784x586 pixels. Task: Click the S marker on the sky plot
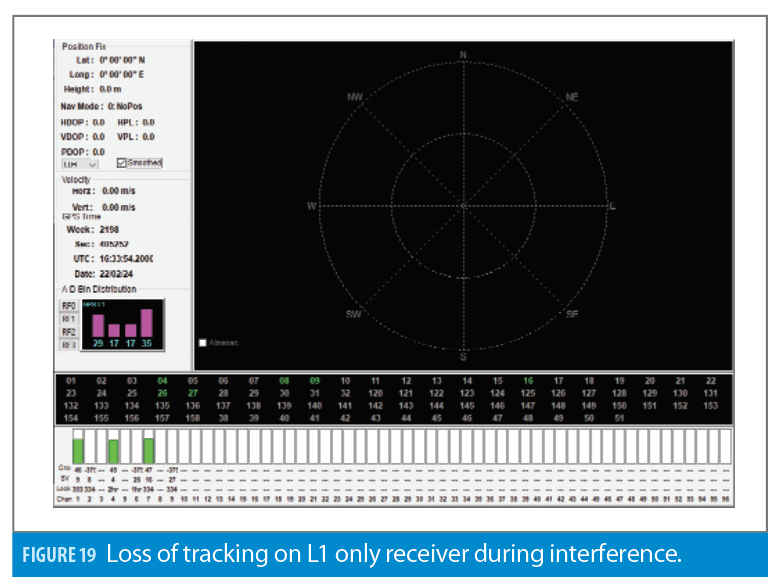[463, 355]
